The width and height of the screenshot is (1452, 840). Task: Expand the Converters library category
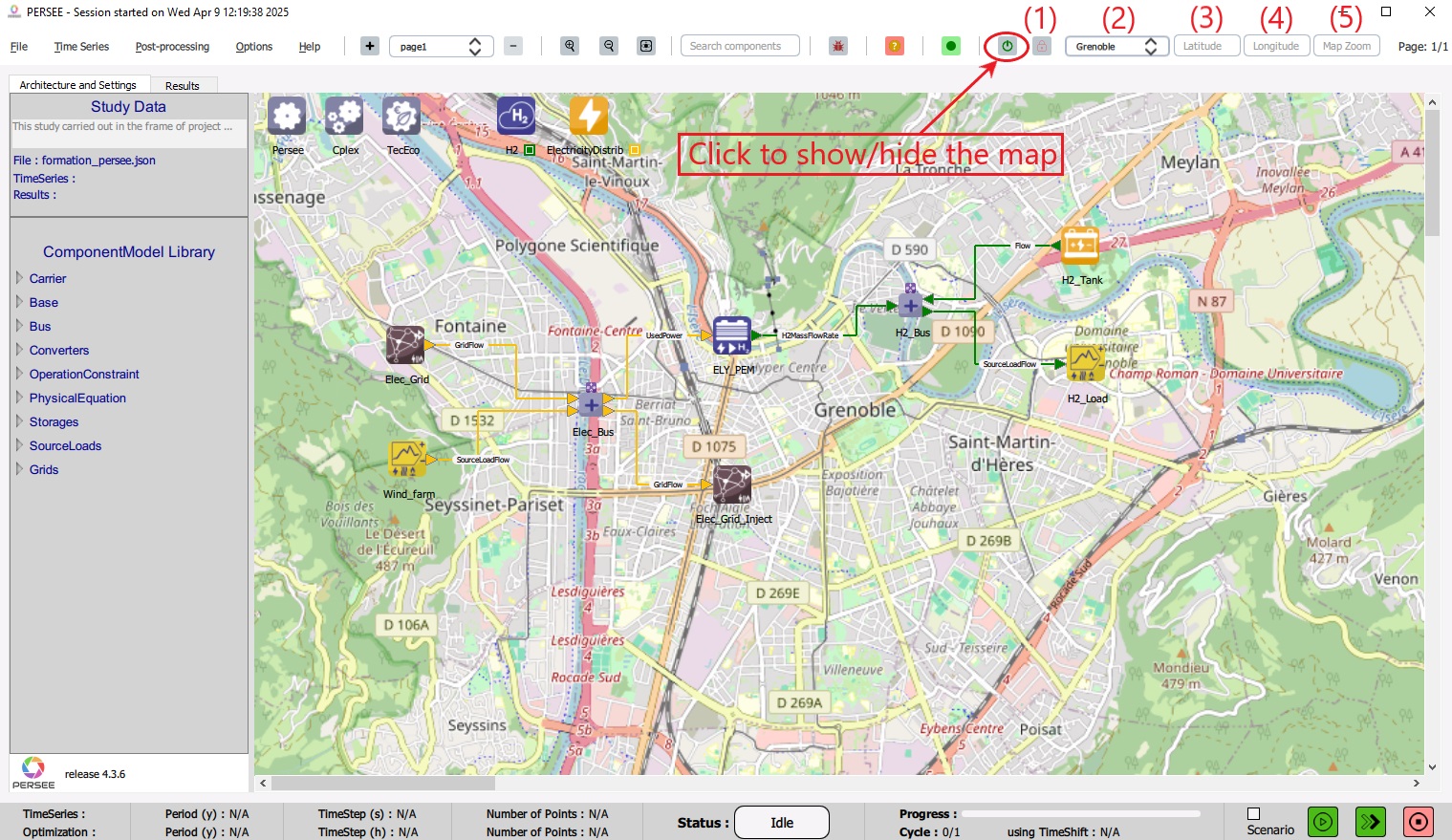[19, 350]
